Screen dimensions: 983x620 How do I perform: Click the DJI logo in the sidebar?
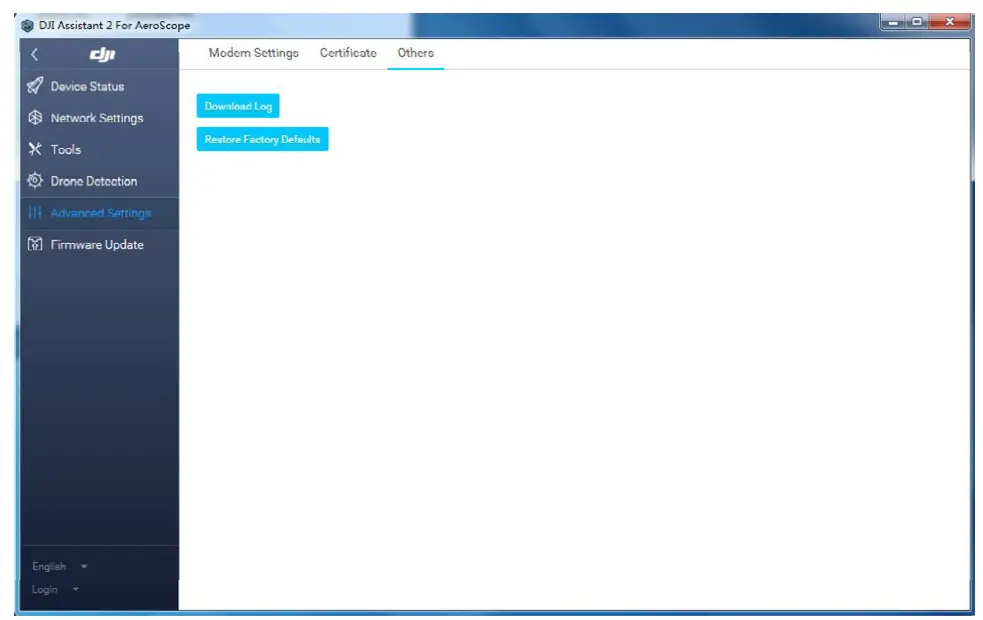(x=102, y=55)
